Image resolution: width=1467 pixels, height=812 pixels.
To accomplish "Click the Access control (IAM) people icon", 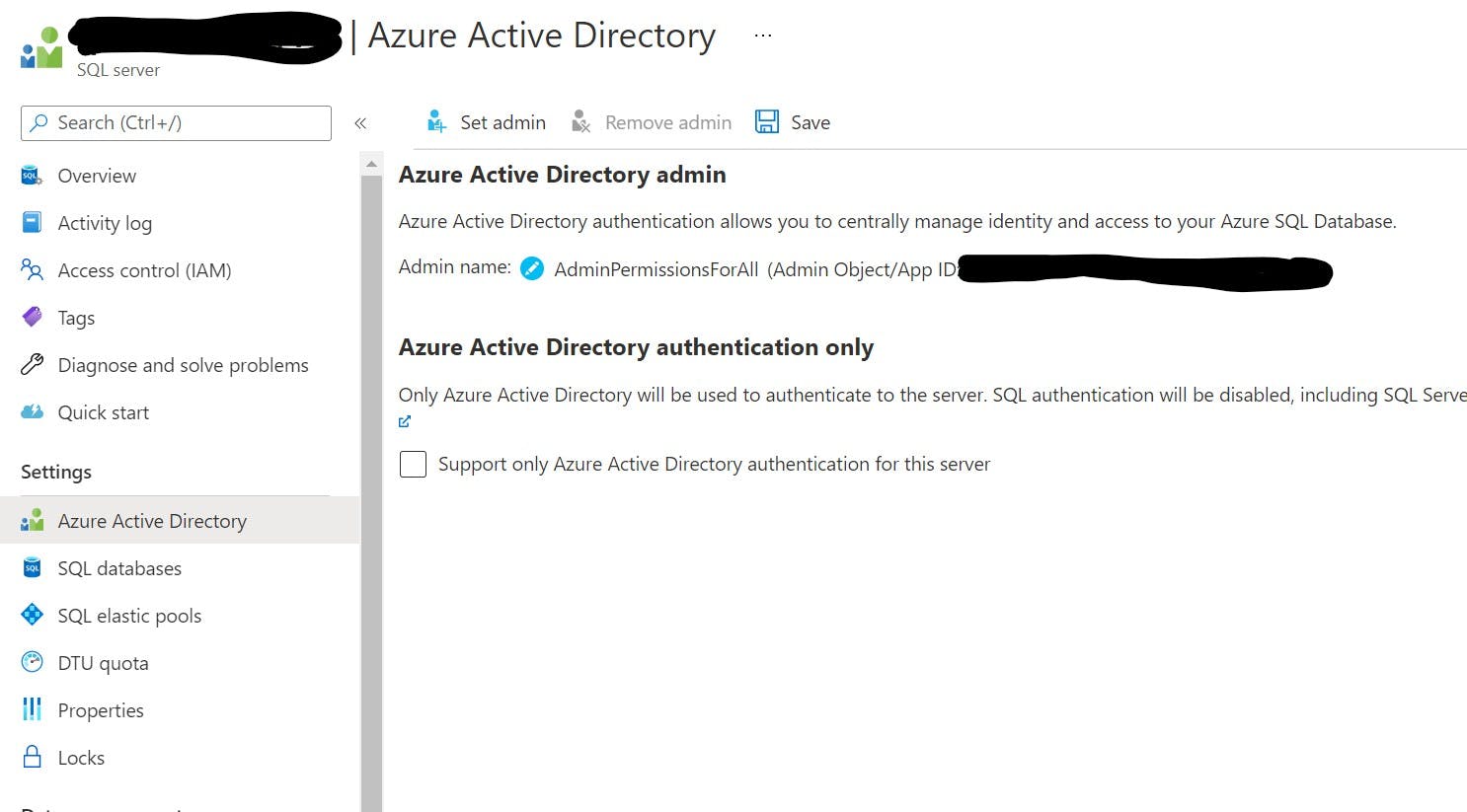I will [x=32, y=269].
